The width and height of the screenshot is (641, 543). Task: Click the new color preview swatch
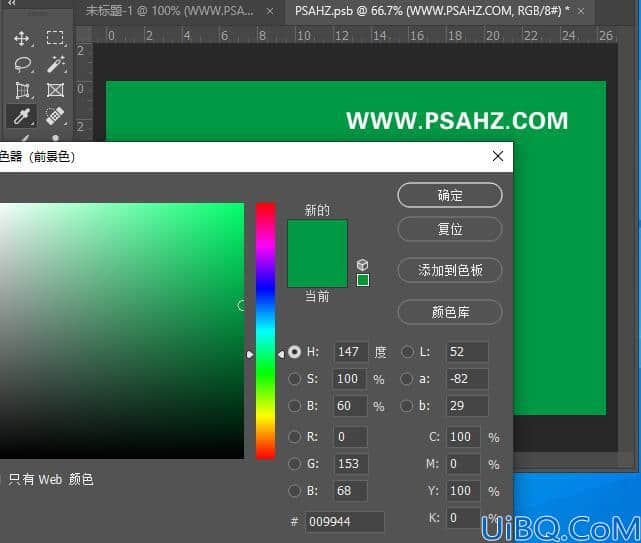(x=318, y=237)
